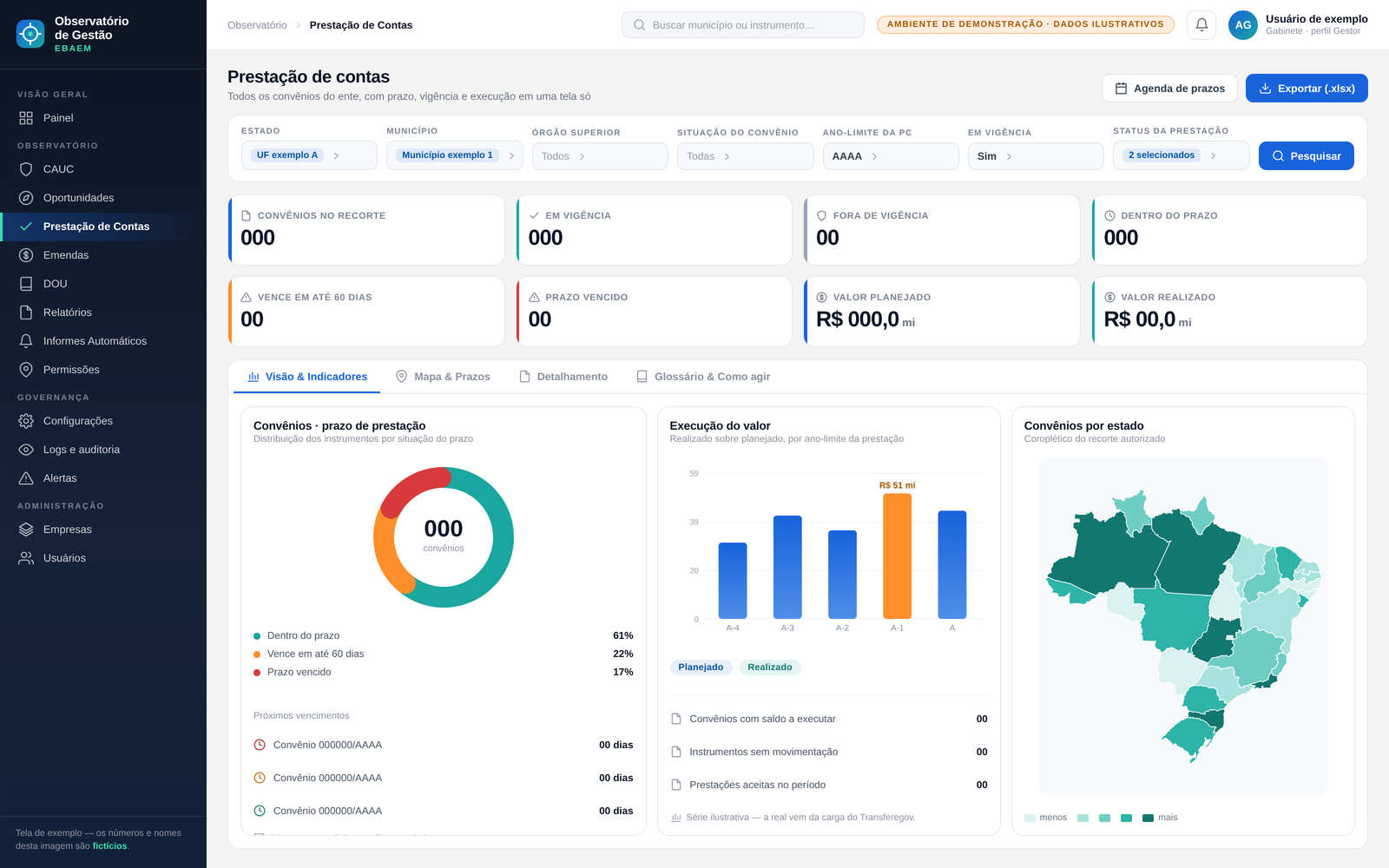This screenshot has width=1389, height=868.
Task: Click the Permissões pin icon
Action: tap(26, 370)
